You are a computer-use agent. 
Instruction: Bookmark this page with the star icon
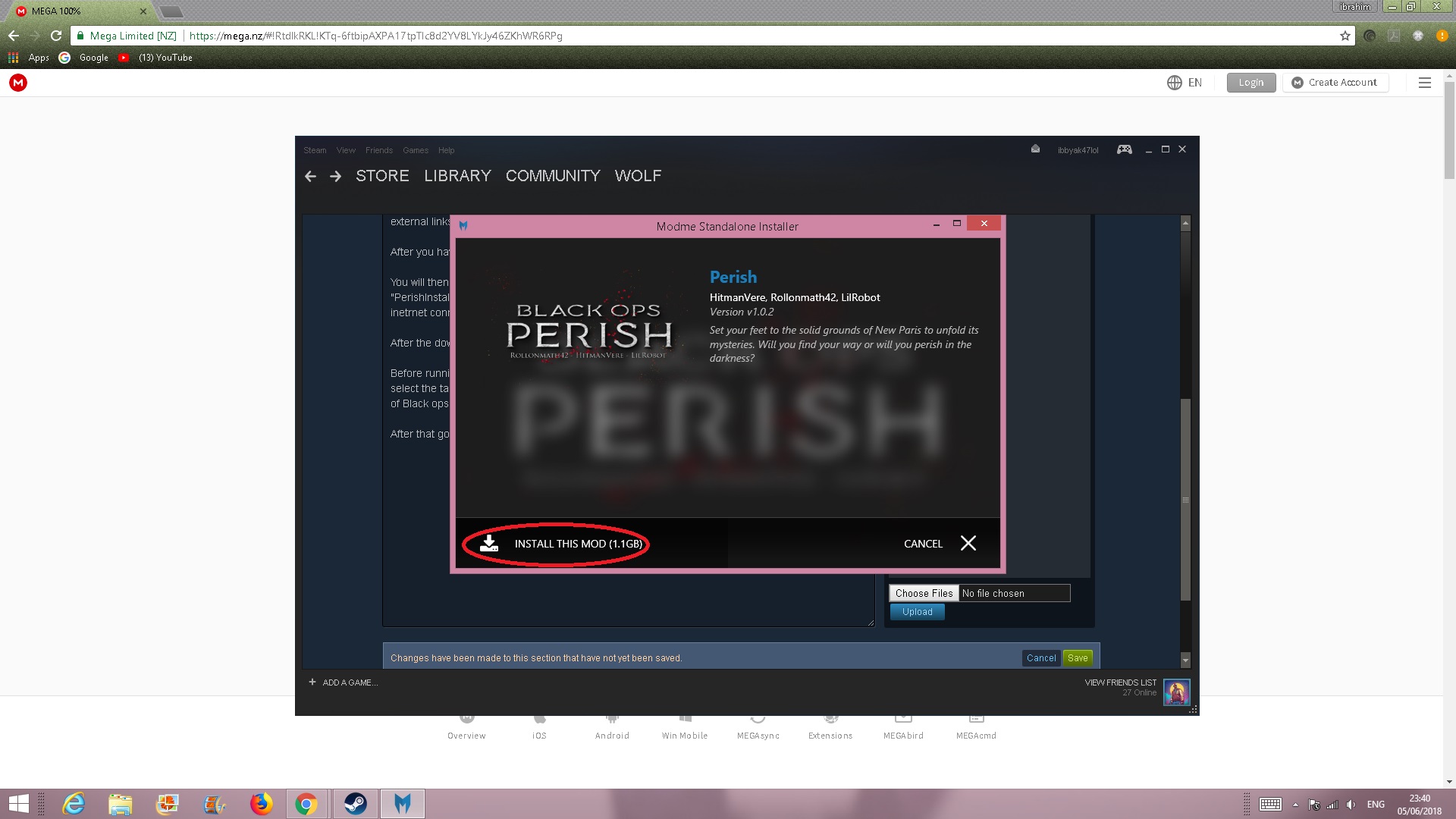click(x=1345, y=36)
